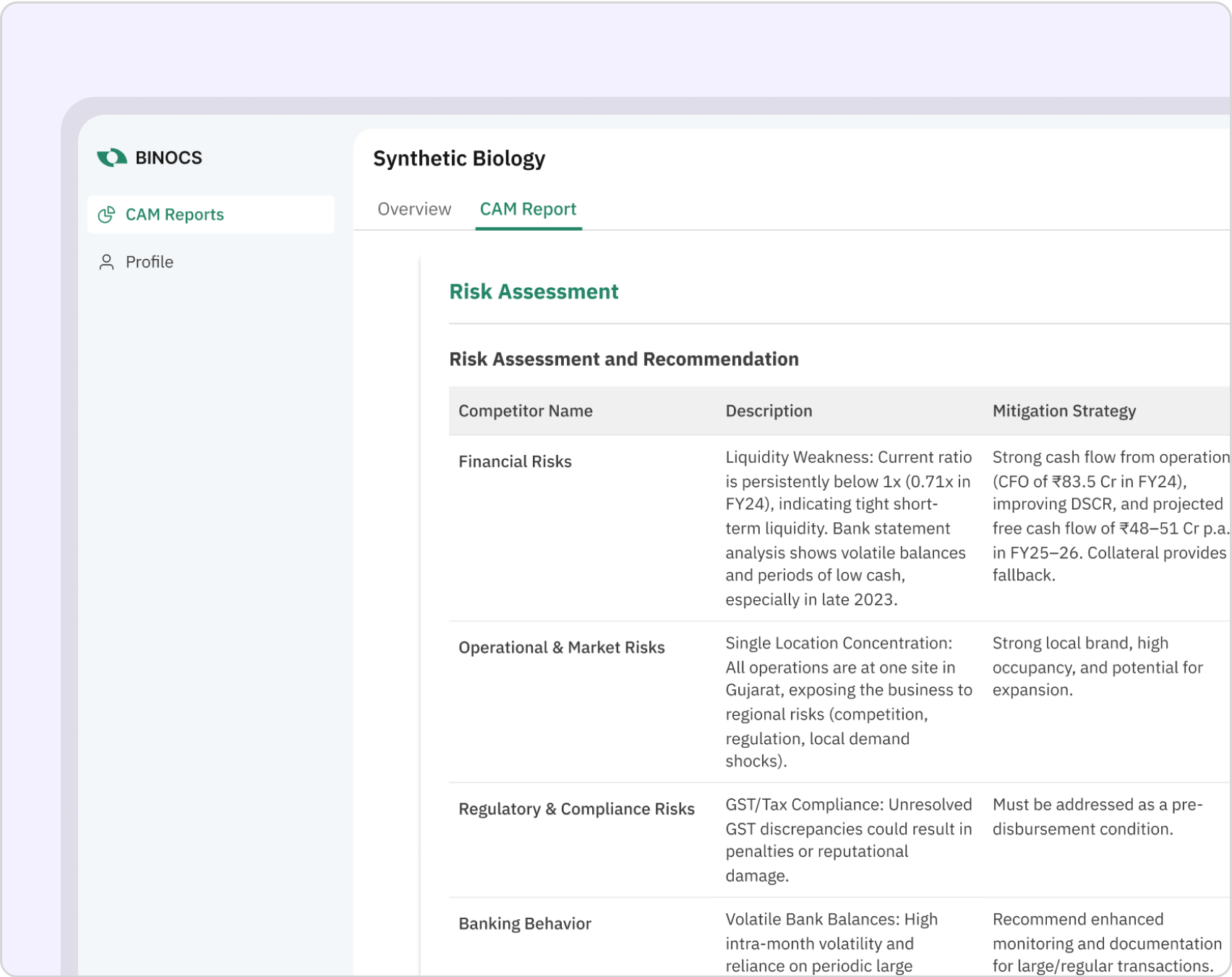Open CAM Reports in sidebar
This screenshot has height=977, width=1232.
tap(210, 215)
